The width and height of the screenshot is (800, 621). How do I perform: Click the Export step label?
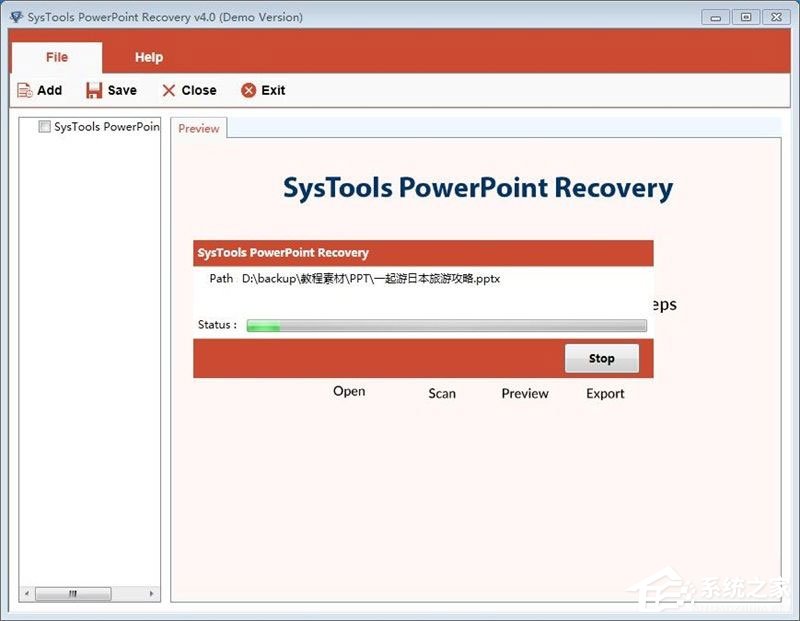604,394
